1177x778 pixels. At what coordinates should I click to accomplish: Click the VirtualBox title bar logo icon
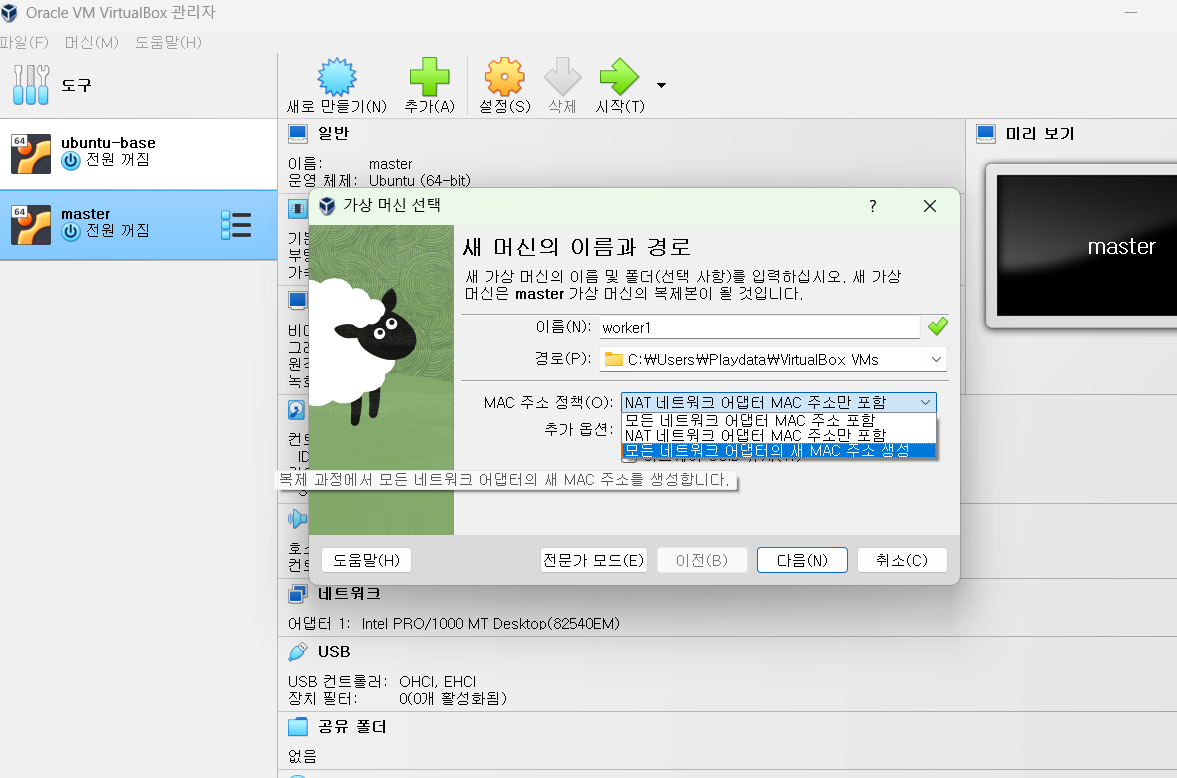(9, 13)
